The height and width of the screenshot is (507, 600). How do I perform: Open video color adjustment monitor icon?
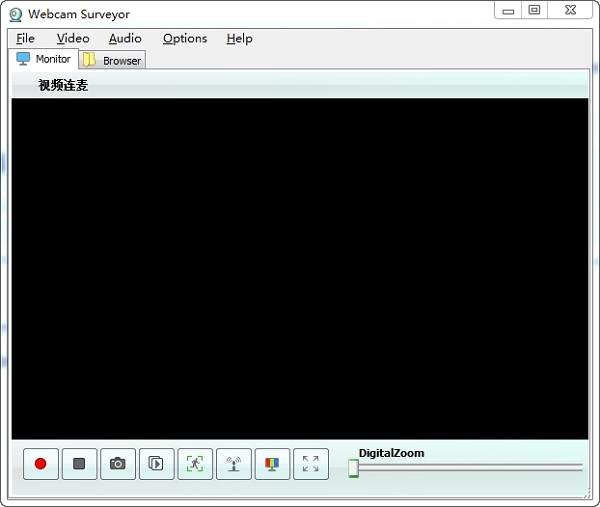(x=272, y=464)
